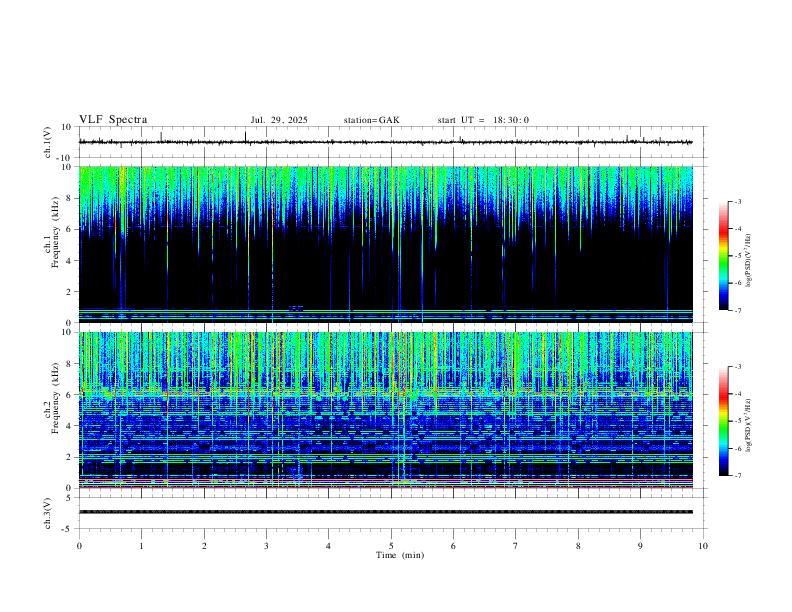Click the "2" kHz tick of ch.2 spectrogram
This screenshot has height=612, width=792.
pos(68,457)
